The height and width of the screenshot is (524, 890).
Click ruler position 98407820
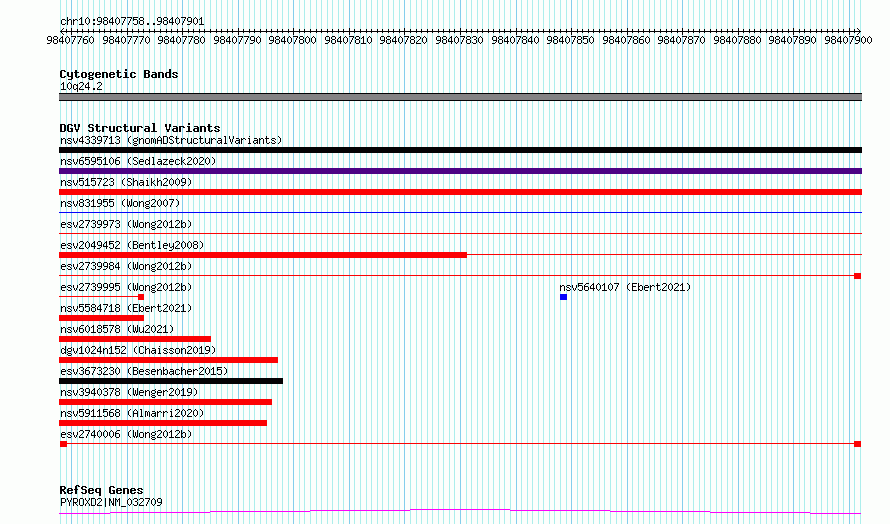404,40
